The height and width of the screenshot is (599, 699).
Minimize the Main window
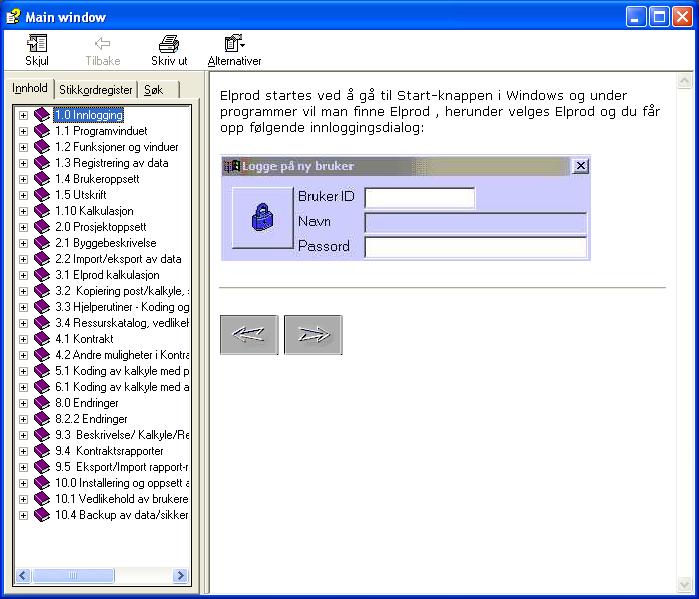tap(635, 17)
